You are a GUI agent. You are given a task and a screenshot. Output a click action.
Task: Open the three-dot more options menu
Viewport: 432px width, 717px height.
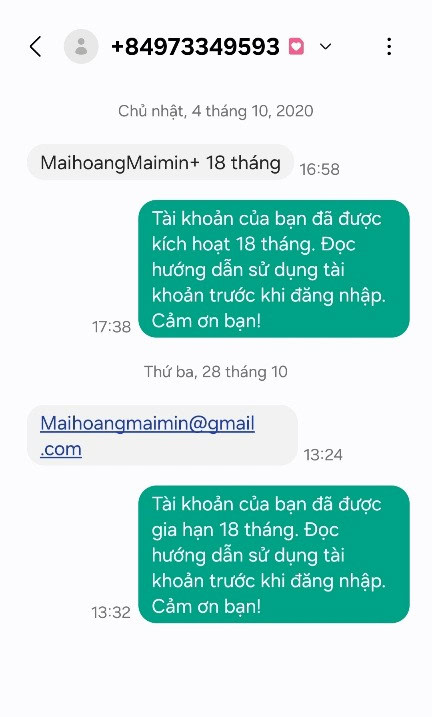tap(389, 46)
